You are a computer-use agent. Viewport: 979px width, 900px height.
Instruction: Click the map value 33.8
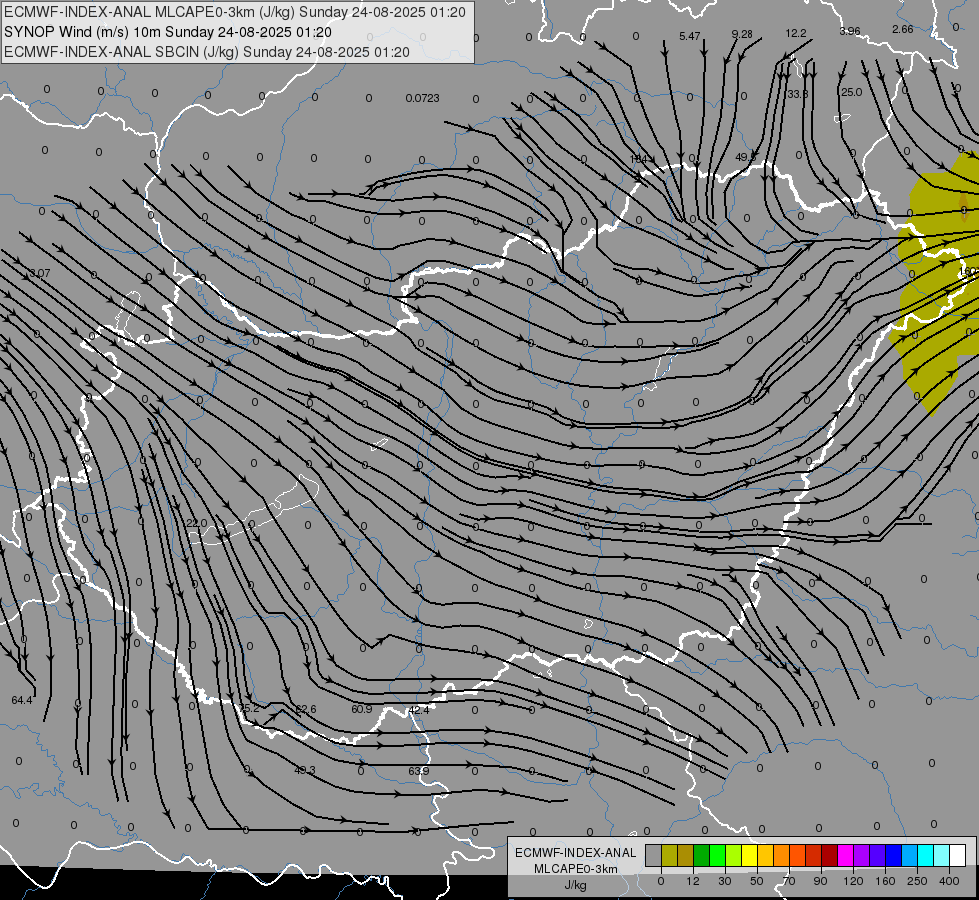point(797,94)
